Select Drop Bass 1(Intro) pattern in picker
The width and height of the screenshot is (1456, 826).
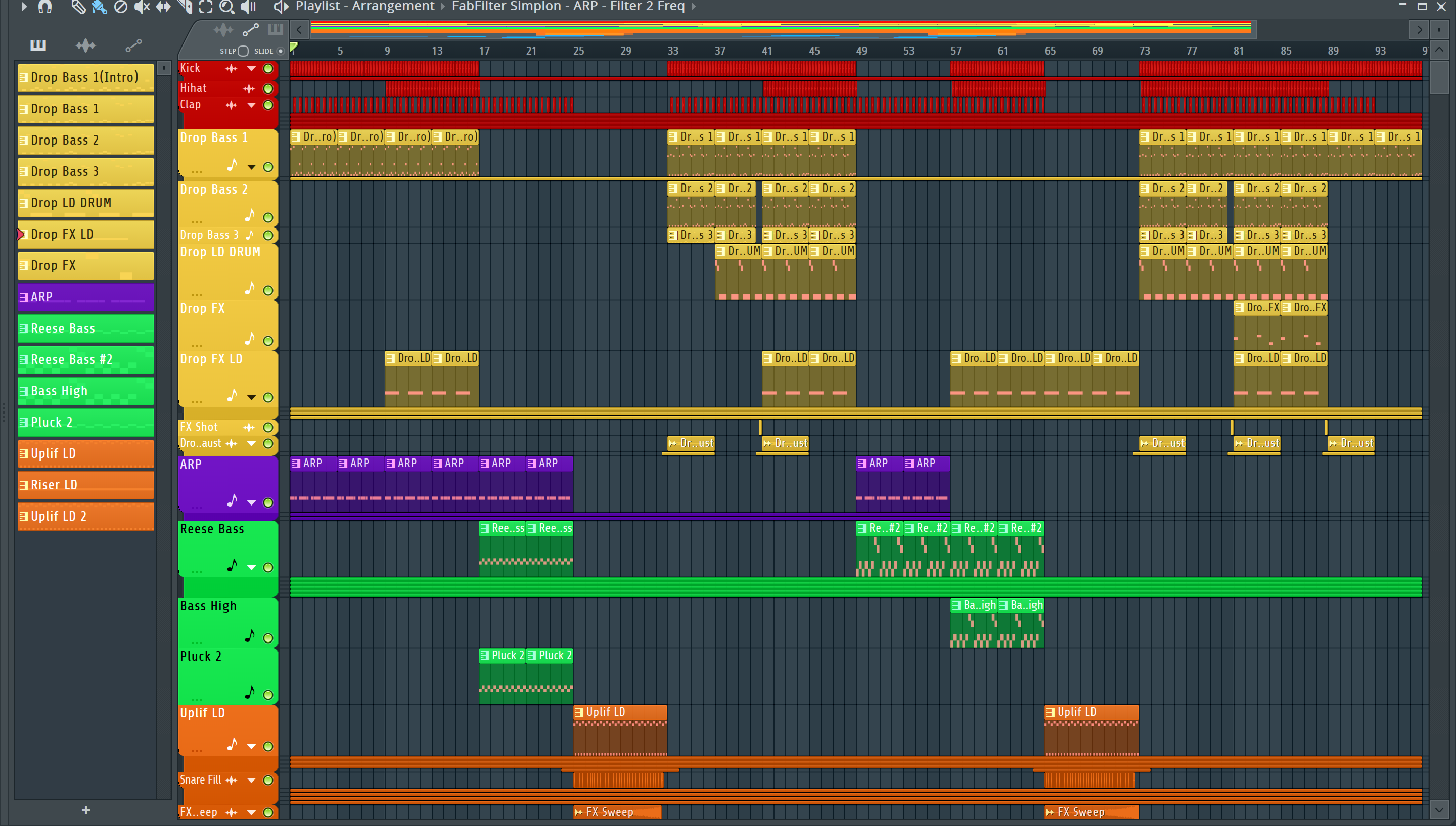(x=85, y=78)
